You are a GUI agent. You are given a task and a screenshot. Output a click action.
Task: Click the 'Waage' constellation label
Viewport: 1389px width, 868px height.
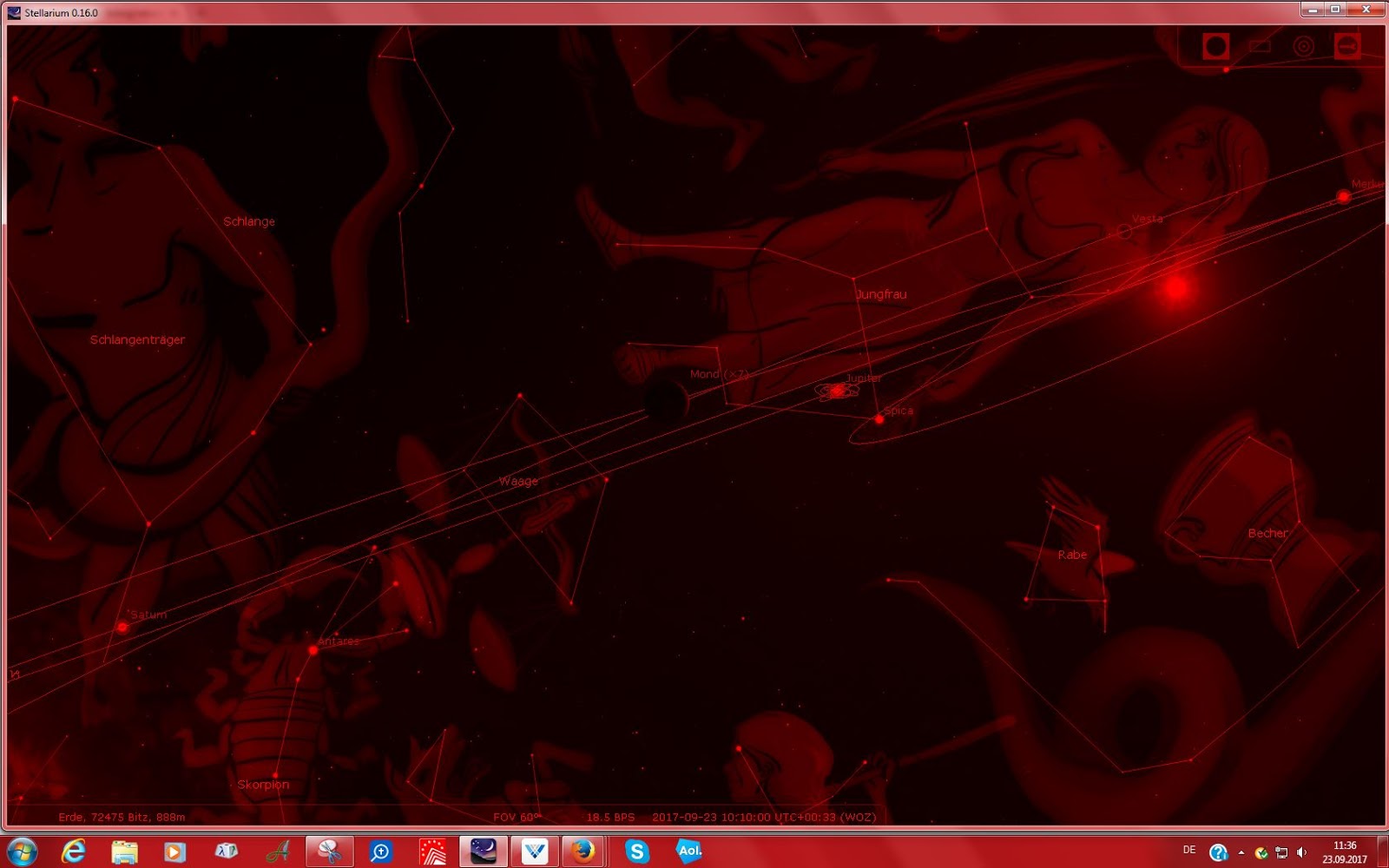[518, 481]
